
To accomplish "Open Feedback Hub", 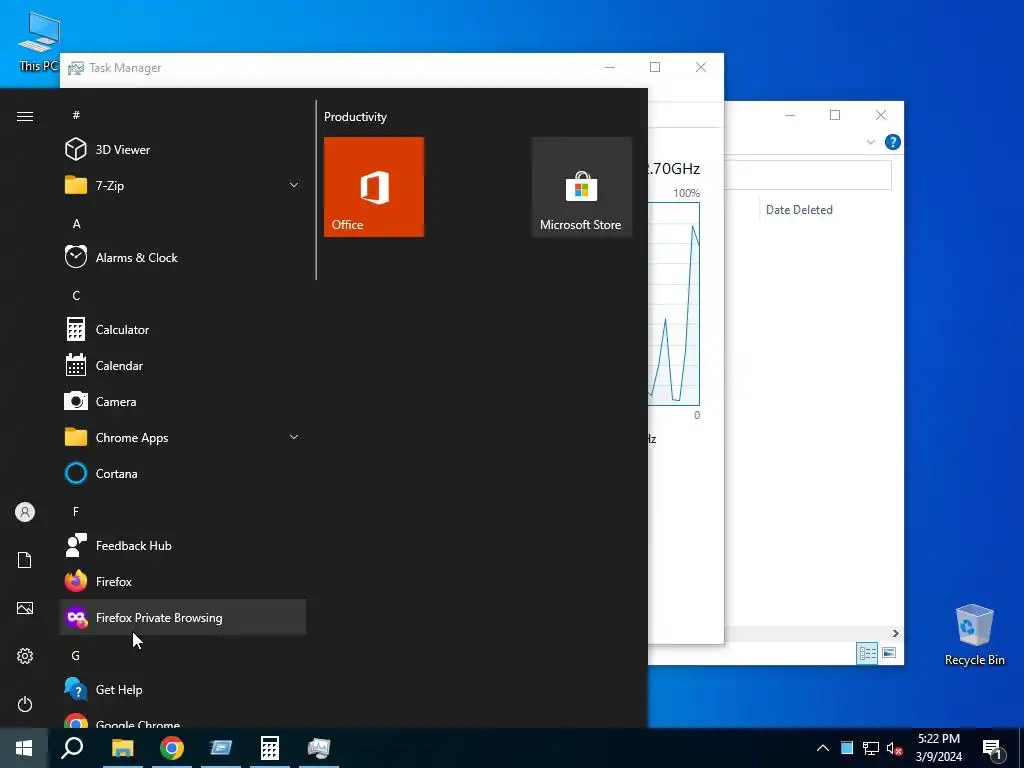I will (183, 545).
